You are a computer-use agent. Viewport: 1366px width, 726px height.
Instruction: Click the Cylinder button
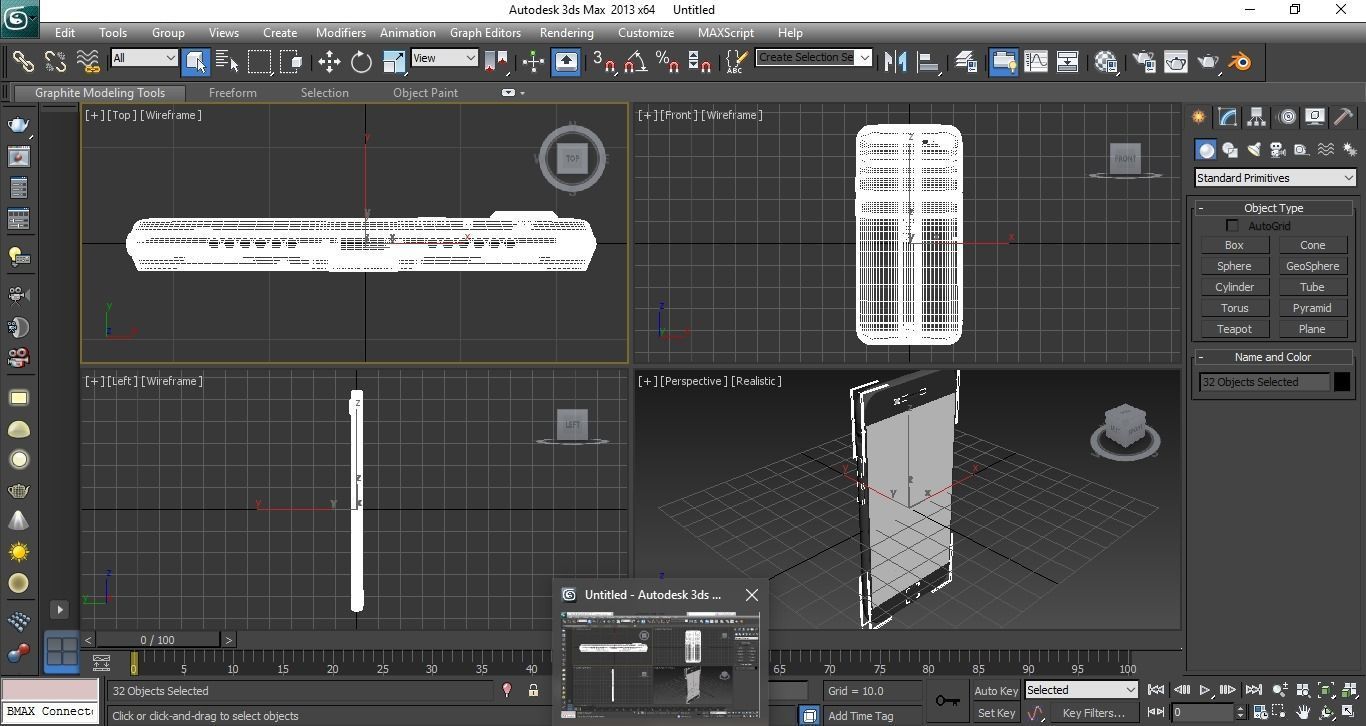coord(1234,287)
